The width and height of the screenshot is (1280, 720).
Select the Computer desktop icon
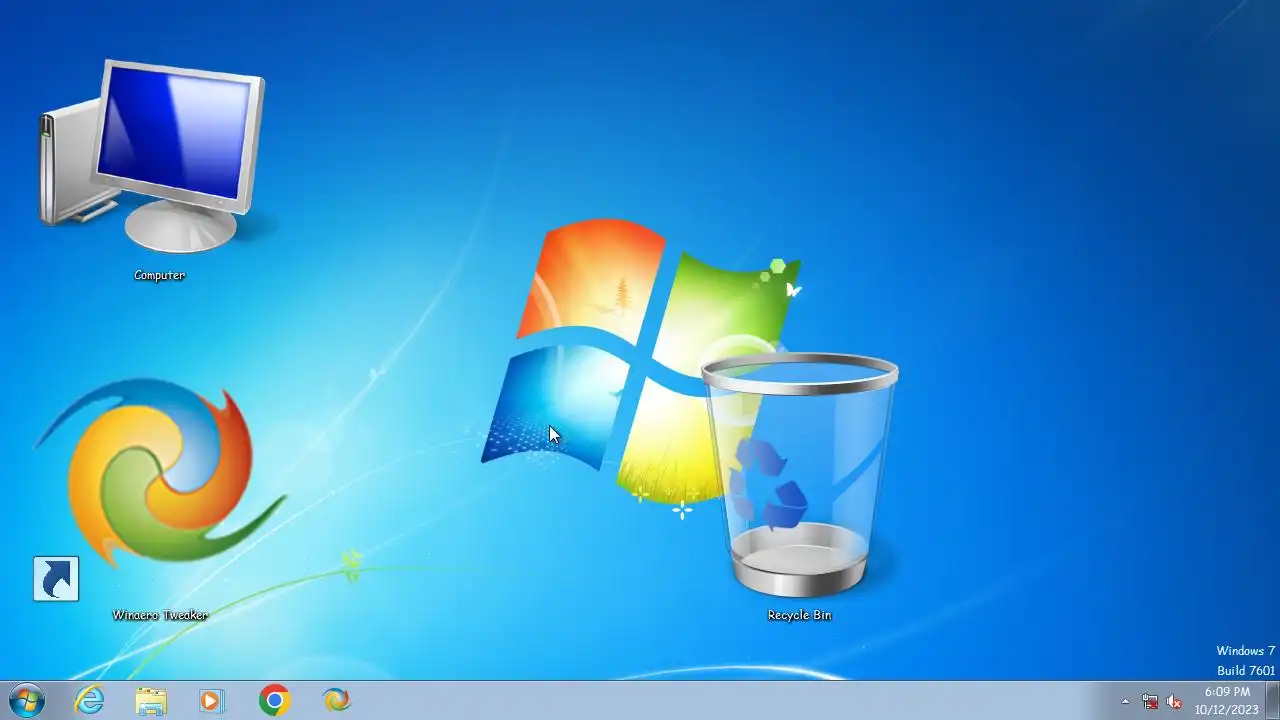(152, 158)
